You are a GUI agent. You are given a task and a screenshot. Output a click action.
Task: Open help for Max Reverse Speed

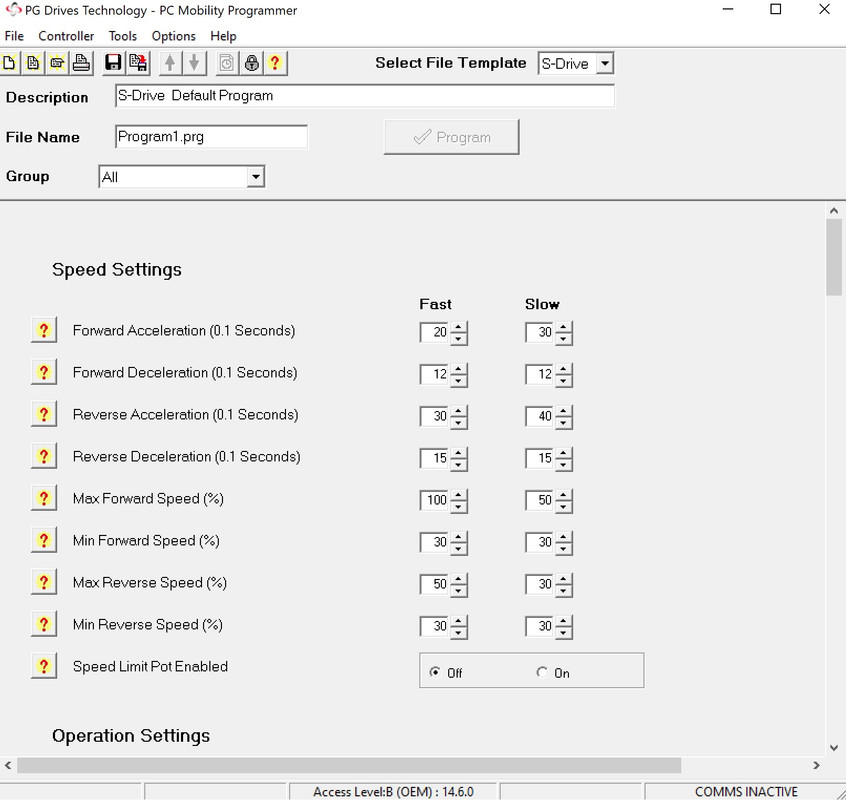tap(44, 583)
